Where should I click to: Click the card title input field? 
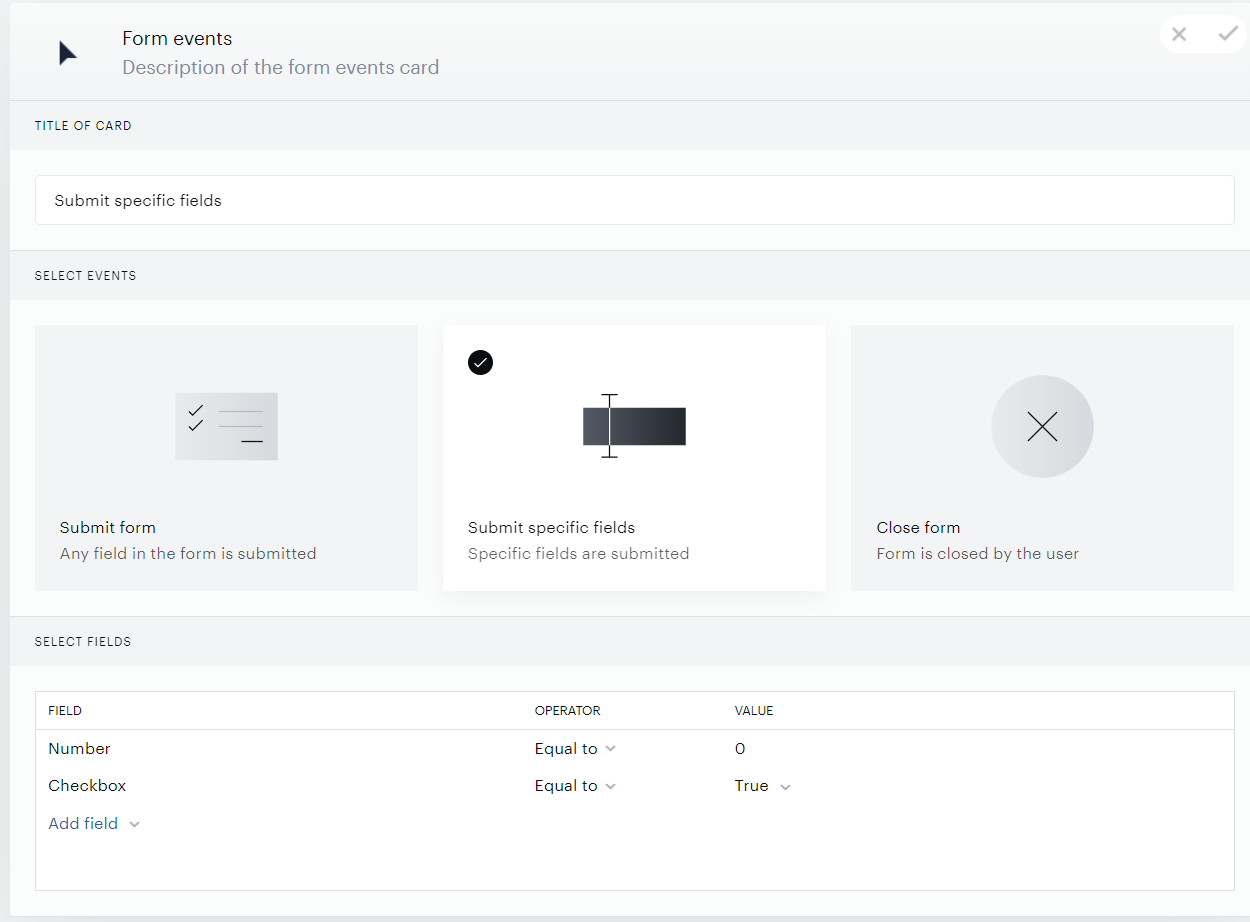[634, 200]
